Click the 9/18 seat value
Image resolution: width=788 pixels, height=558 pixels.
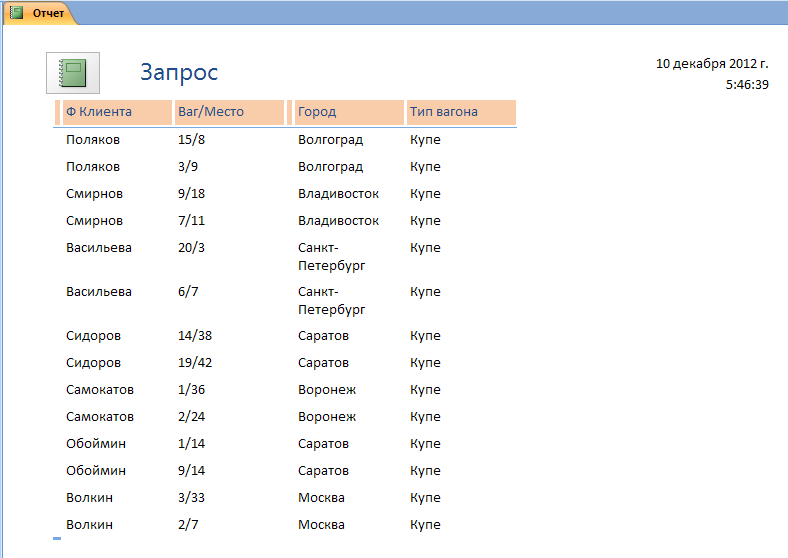(191, 194)
